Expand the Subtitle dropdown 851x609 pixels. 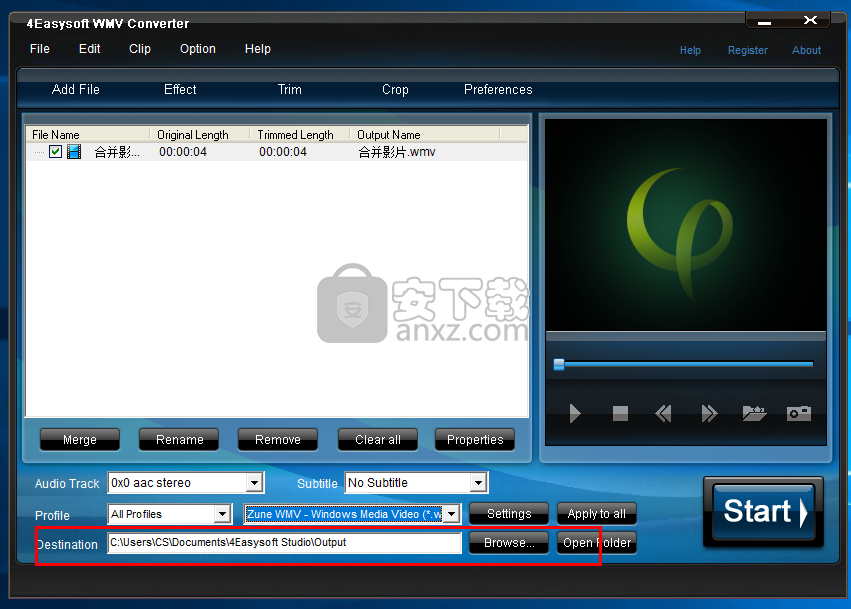click(478, 483)
